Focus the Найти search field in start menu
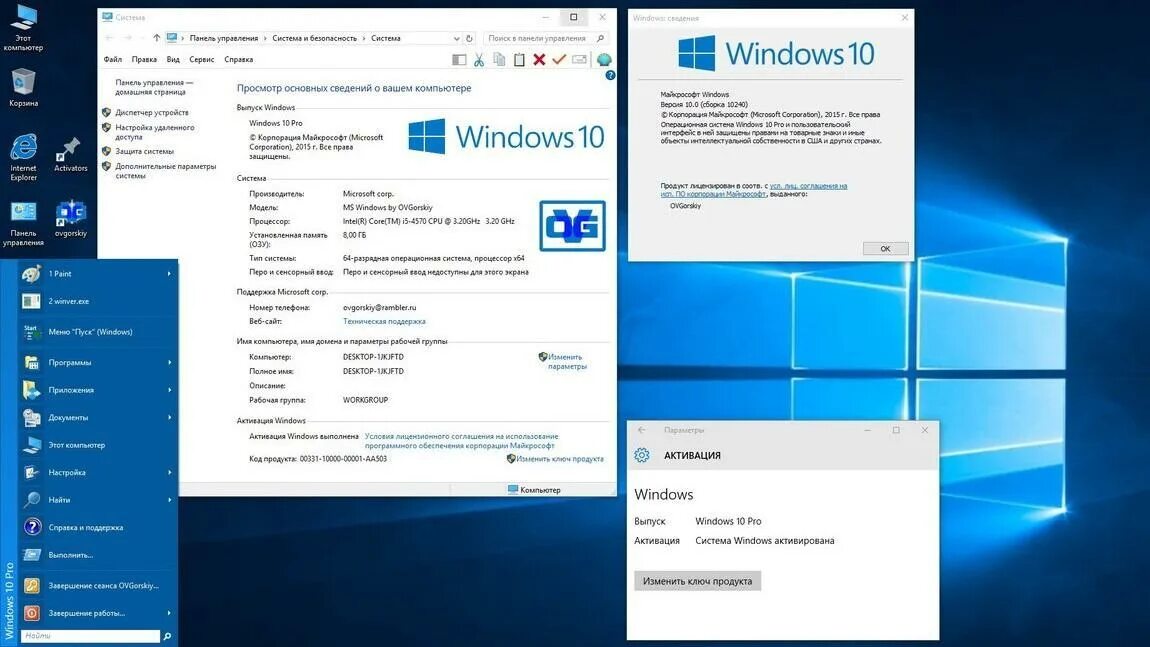 (90, 636)
